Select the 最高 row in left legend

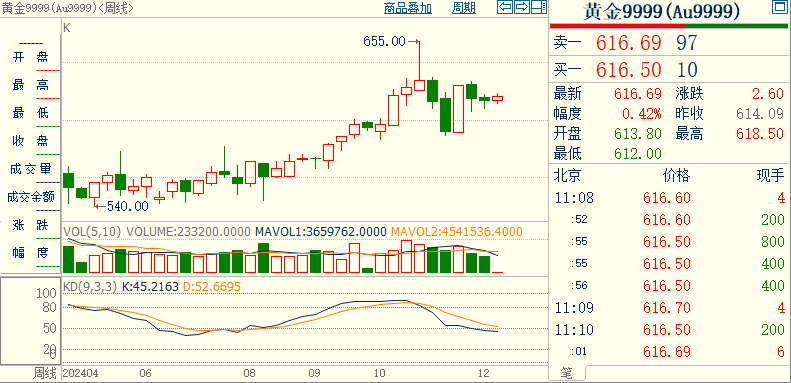point(30,85)
